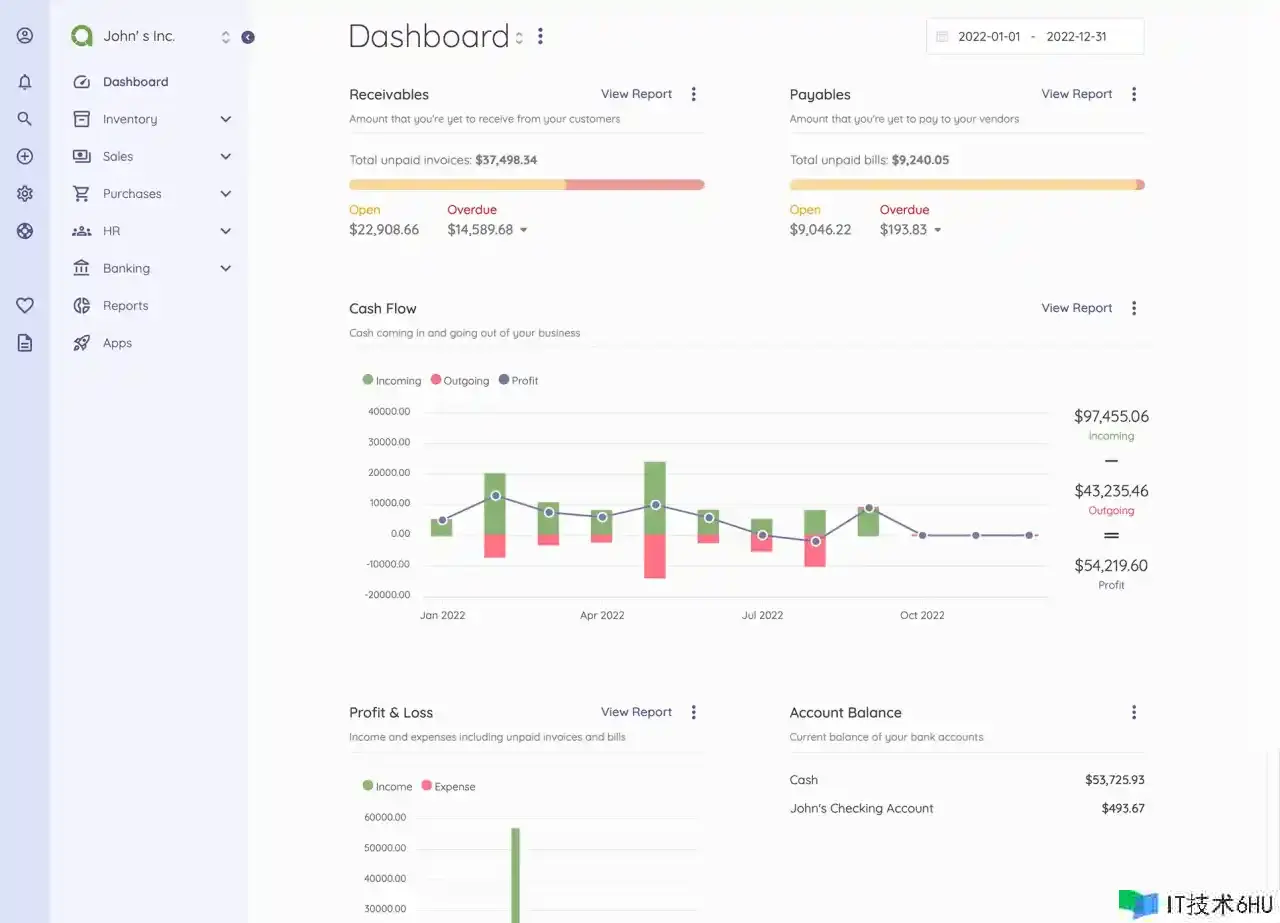
Task: Expand the Banking menu chevron
Action: point(226,269)
